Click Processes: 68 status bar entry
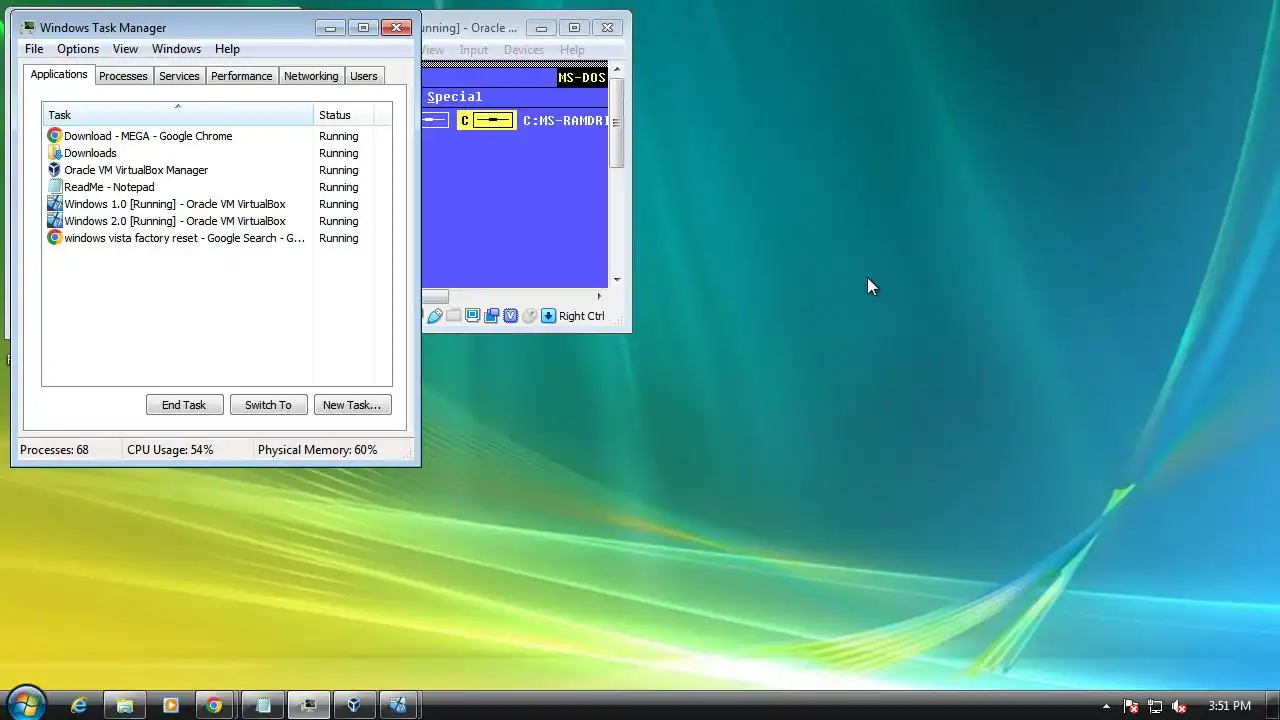This screenshot has height=720, width=1280. (x=54, y=450)
